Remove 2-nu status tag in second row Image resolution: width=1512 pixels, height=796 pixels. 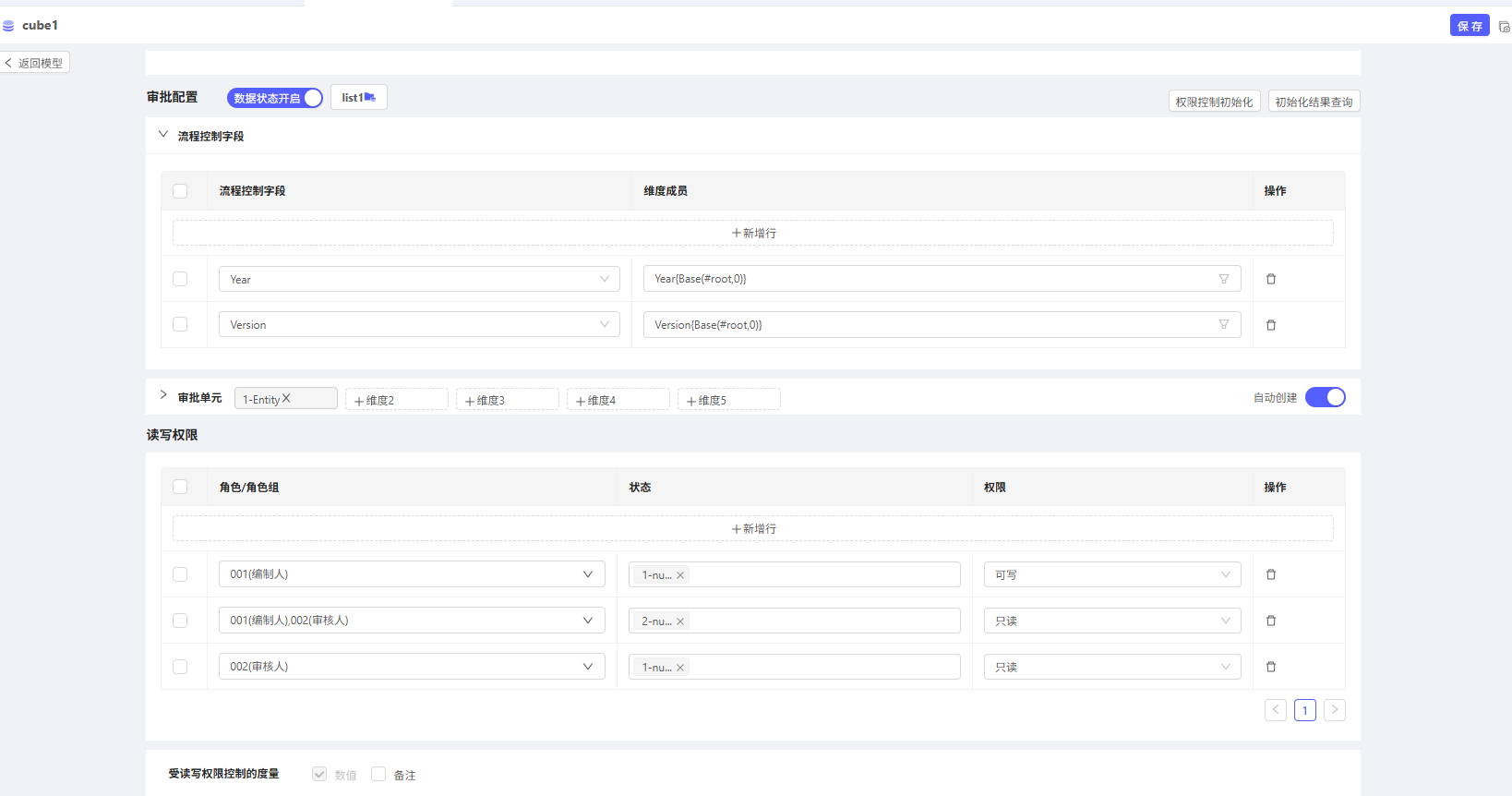[680, 621]
